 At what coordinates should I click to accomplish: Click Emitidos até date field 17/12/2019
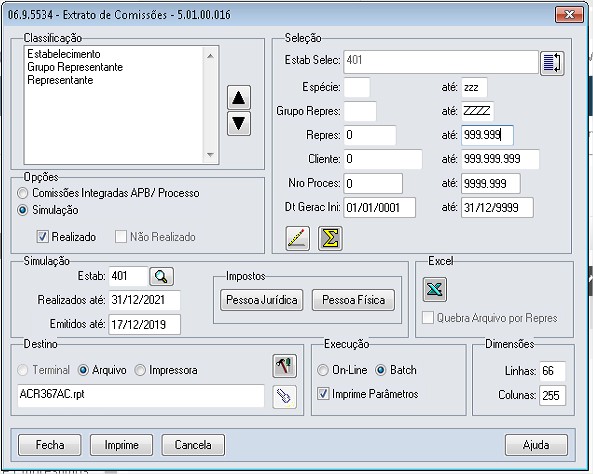(144, 325)
